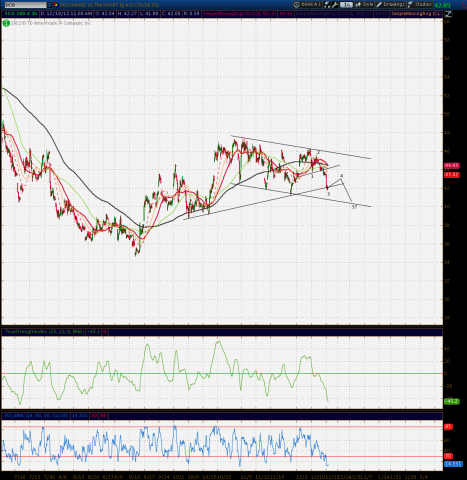Screen dimensions: 467x480
Task: Click the chart scale toggle icon at top right
Action: coord(448,14)
